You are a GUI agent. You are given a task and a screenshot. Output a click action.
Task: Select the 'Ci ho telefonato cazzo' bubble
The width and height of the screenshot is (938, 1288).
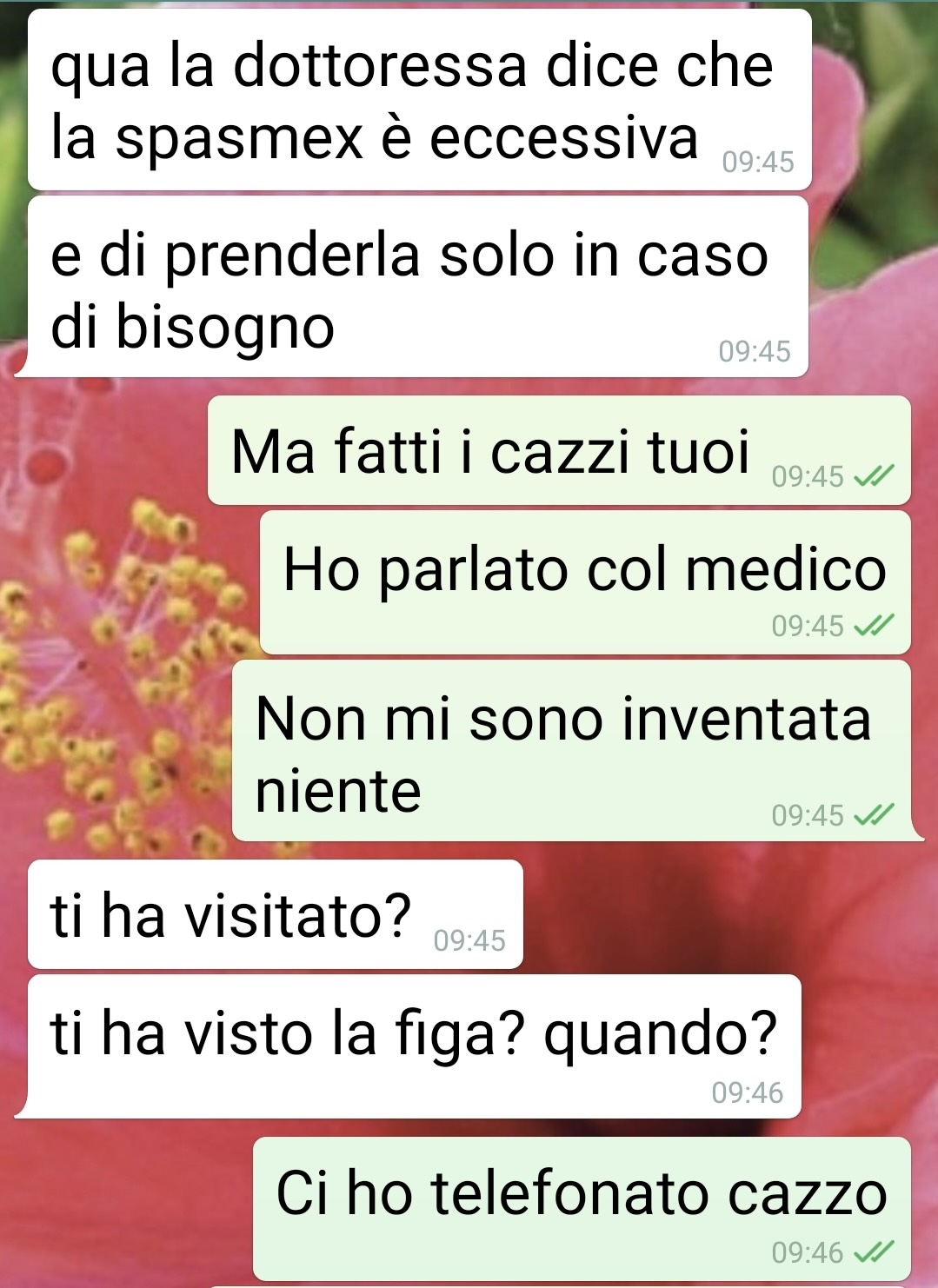coord(582,1208)
